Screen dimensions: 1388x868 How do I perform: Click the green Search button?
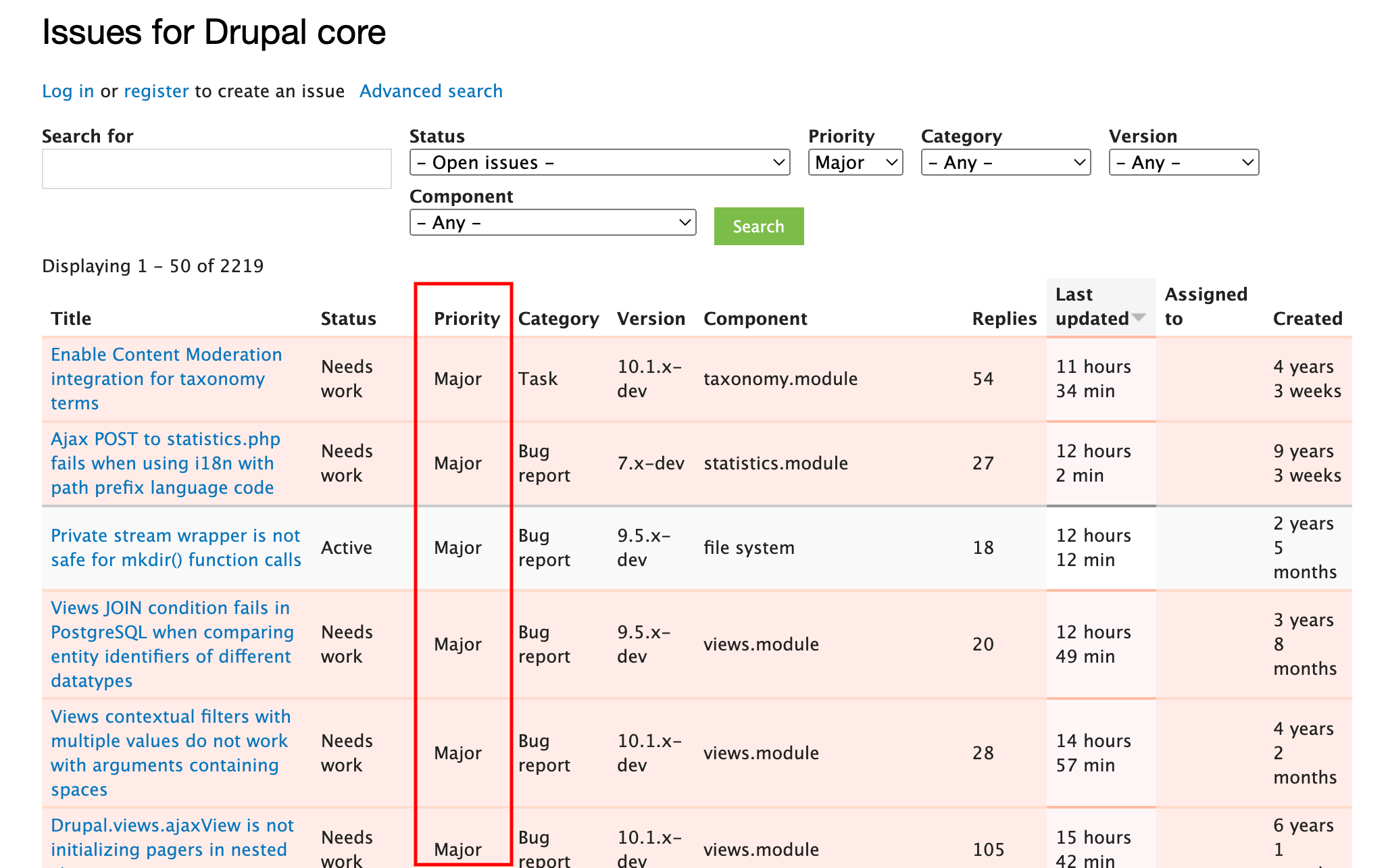point(759,226)
